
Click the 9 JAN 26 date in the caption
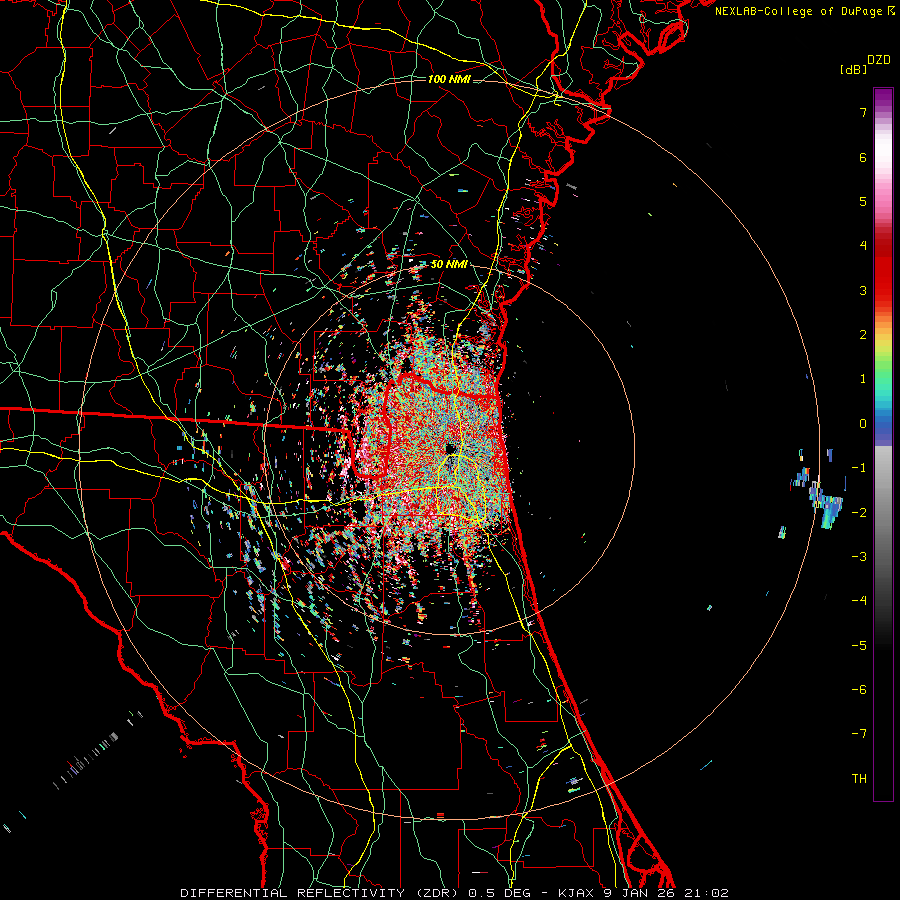639,893
